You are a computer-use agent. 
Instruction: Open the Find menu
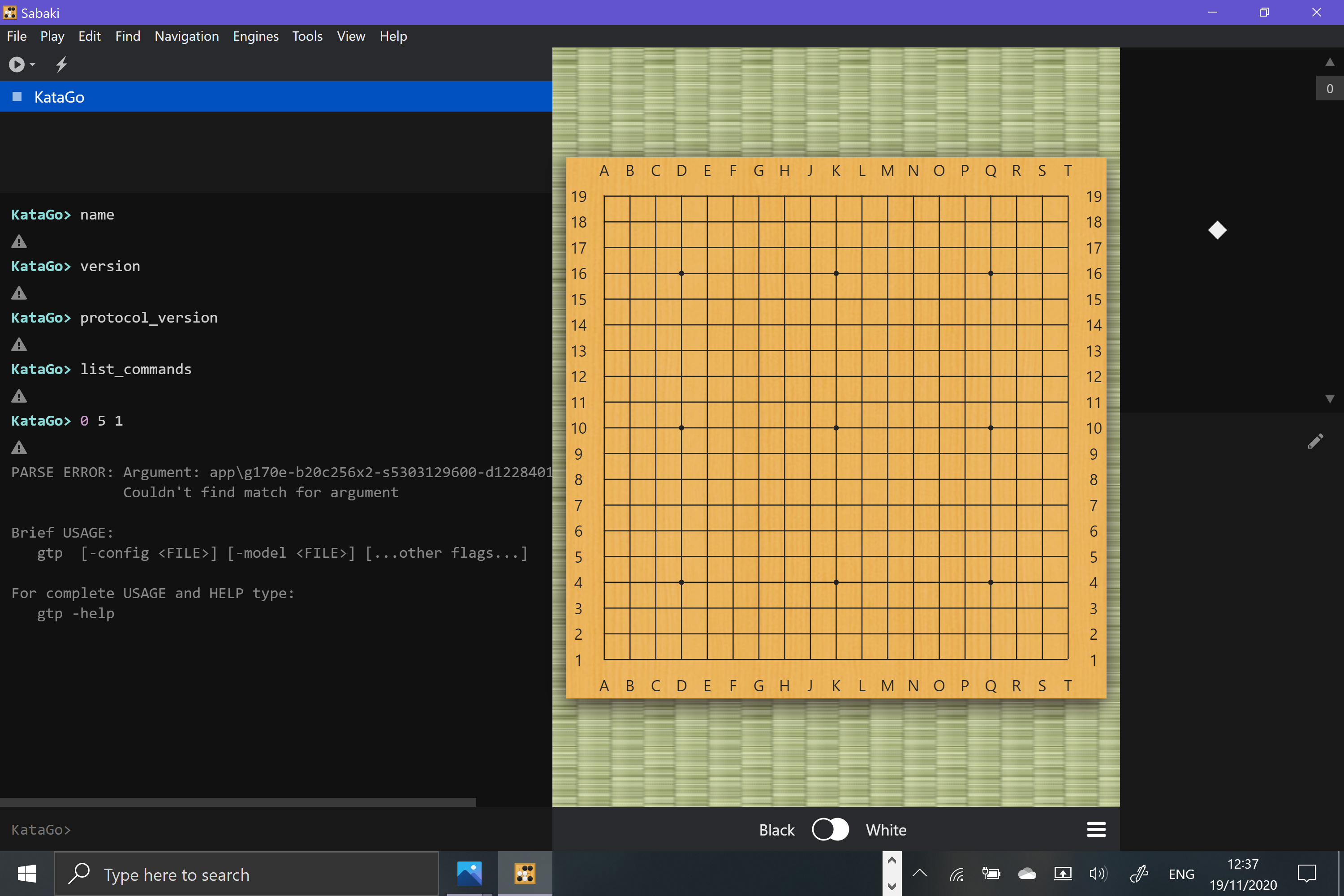pyautogui.click(x=127, y=36)
